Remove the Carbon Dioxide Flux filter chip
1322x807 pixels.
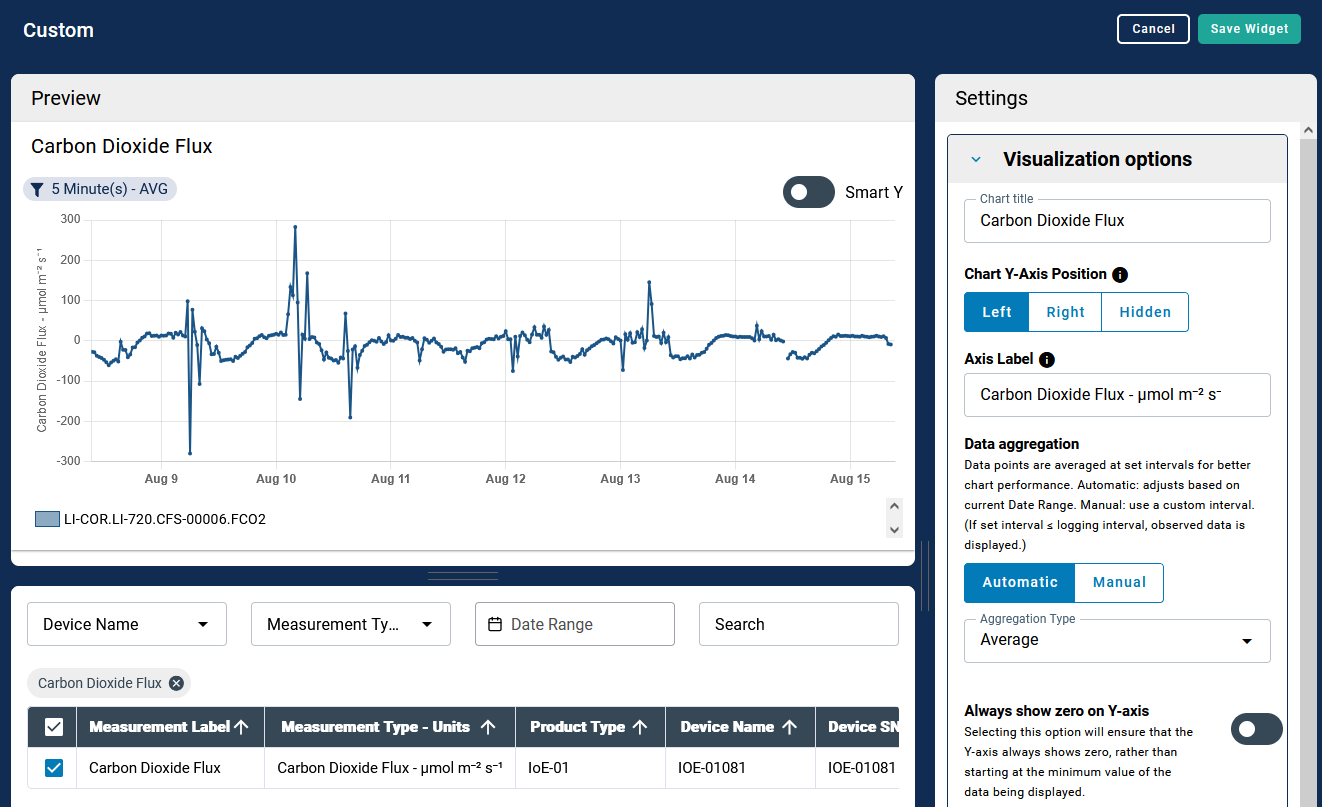click(176, 683)
